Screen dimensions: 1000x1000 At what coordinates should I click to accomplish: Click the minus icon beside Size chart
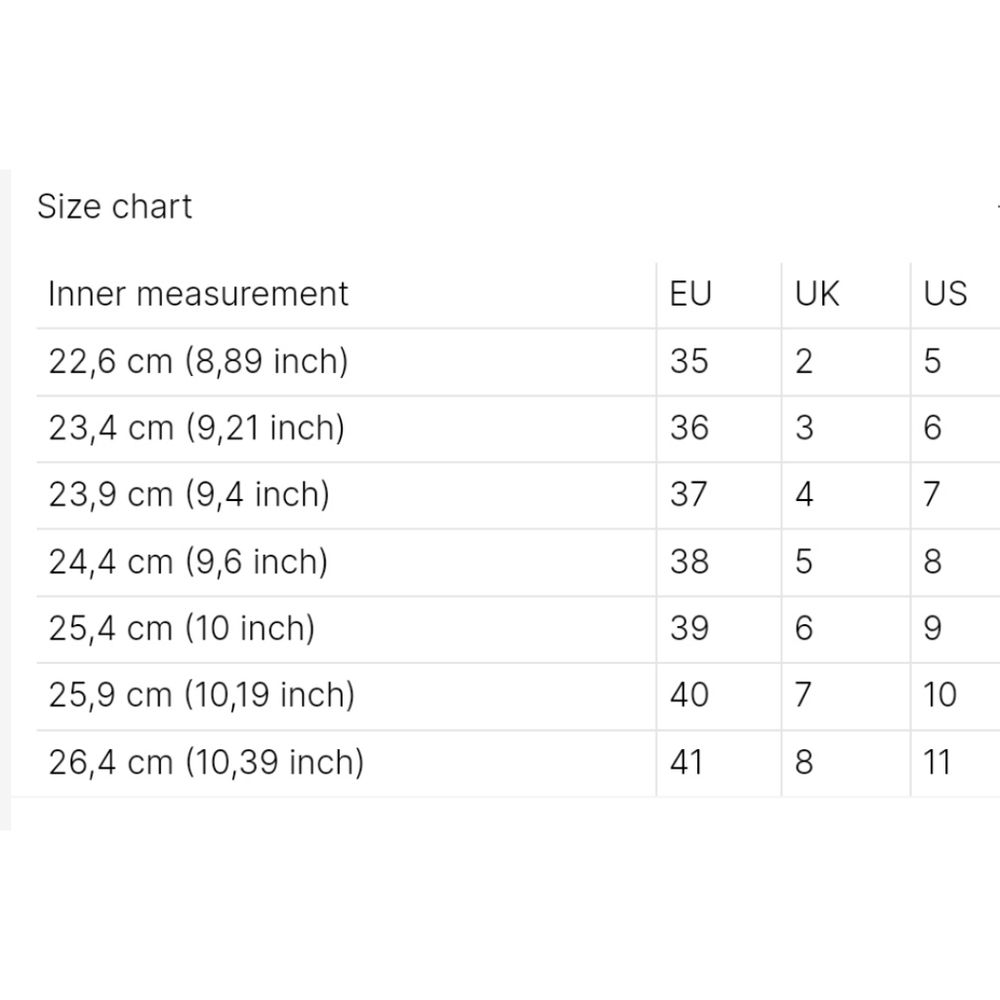[997, 207]
